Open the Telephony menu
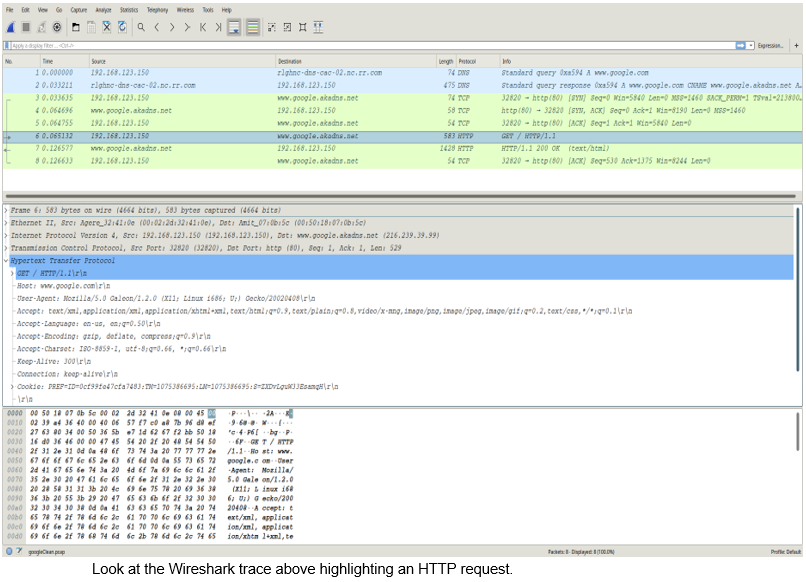806x582 pixels. coord(157,10)
